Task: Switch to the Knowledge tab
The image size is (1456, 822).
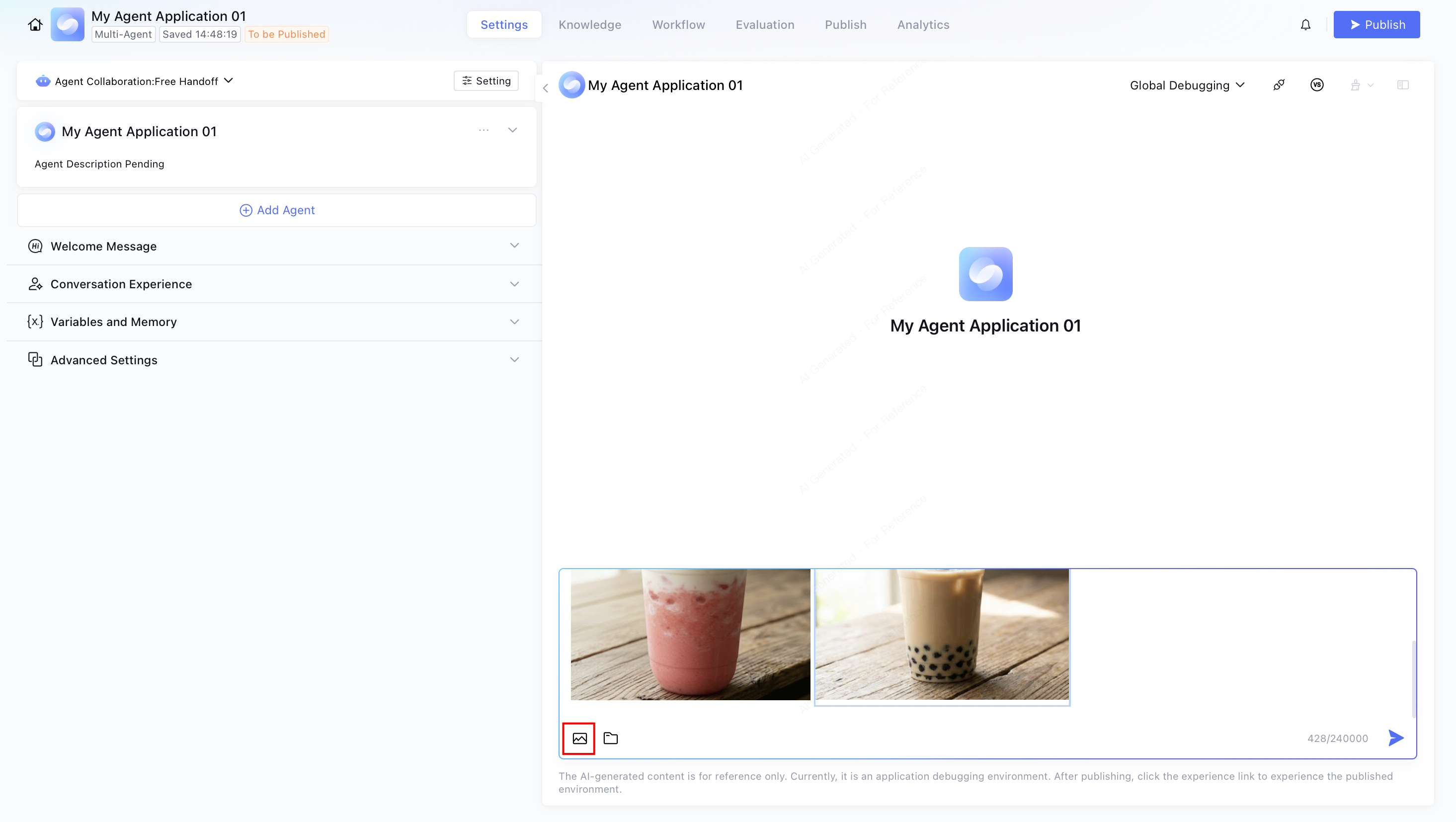Action: 589,25
